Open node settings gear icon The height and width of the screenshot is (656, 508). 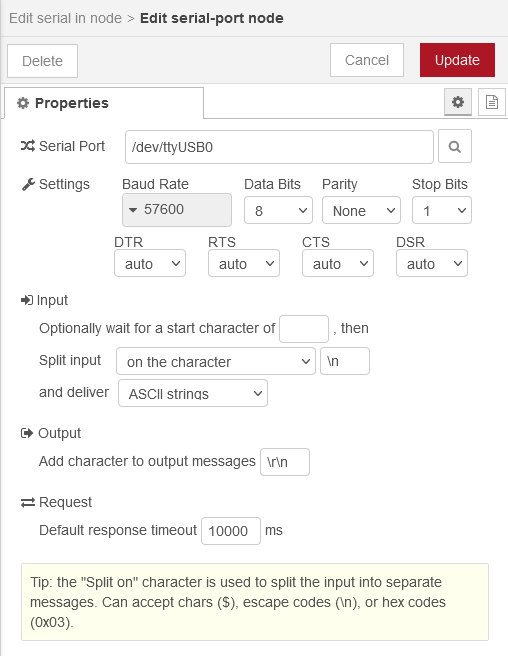(x=458, y=102)
